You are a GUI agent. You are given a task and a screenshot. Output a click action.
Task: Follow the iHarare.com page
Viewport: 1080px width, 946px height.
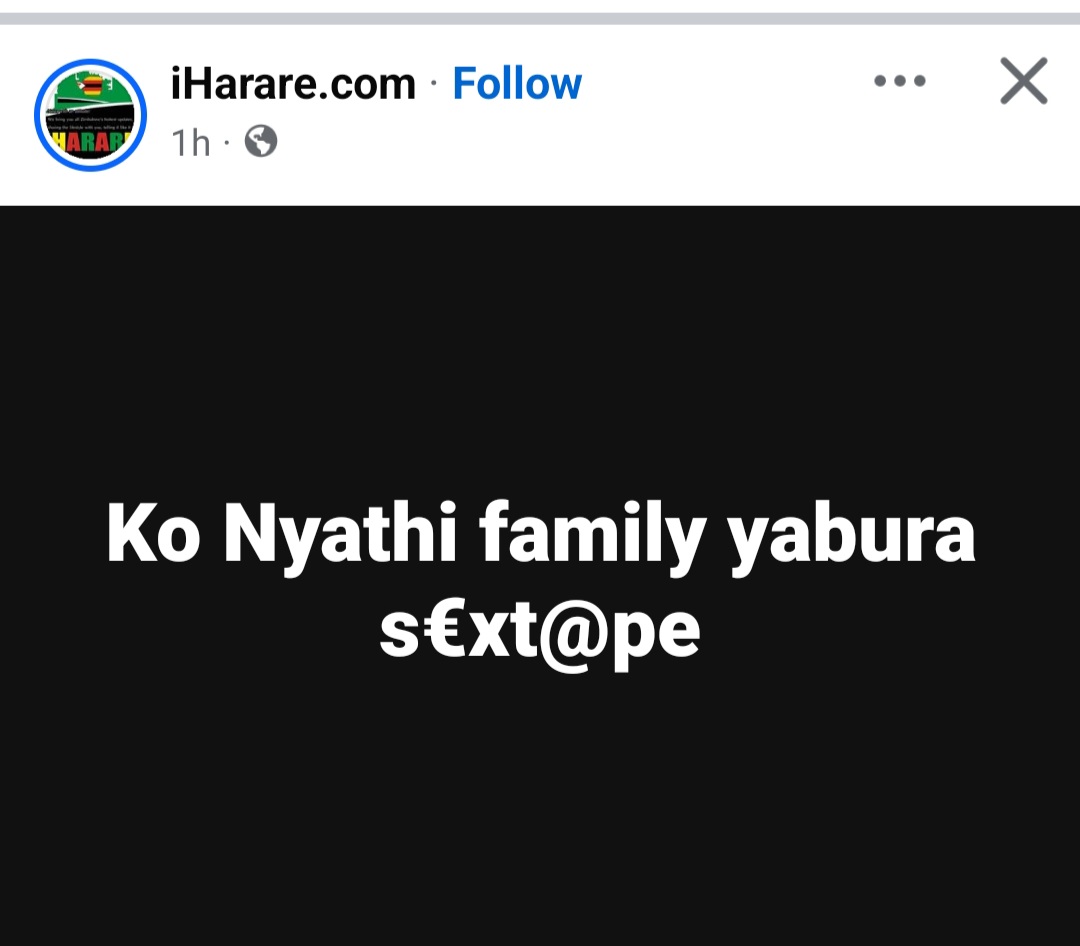(x=517, y=84)
